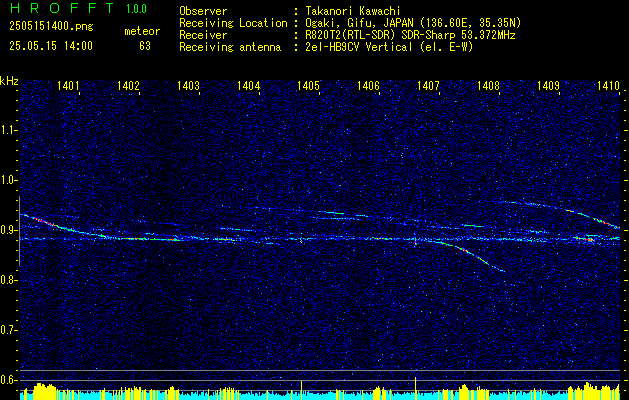Click the 1409 time axis label
The width and height of the screenshot is (629, 400).
pyautogui.click(x=548, y=85)
